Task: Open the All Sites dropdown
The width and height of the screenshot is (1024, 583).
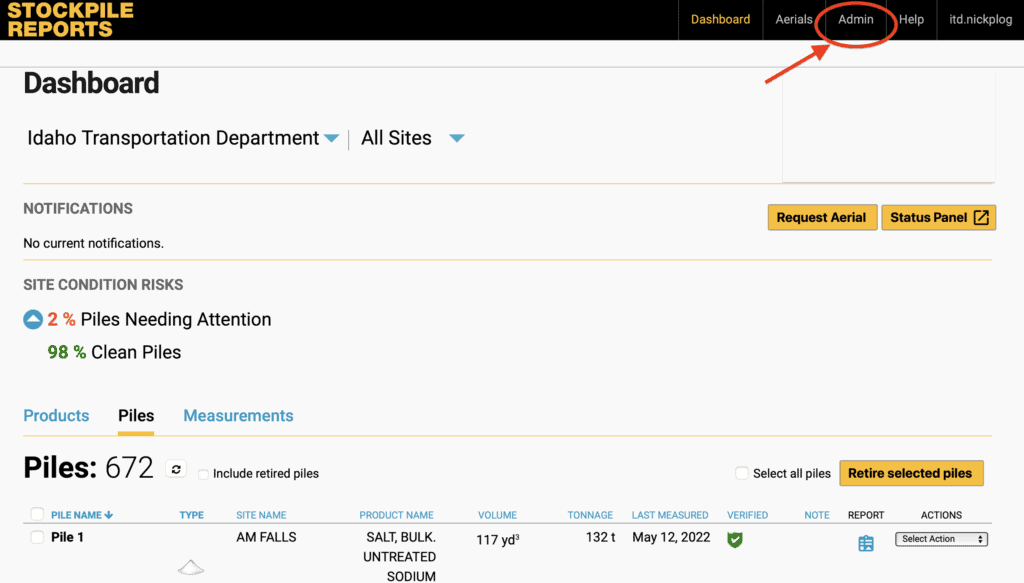Action: pyautogui.click(x=457, y=139)
